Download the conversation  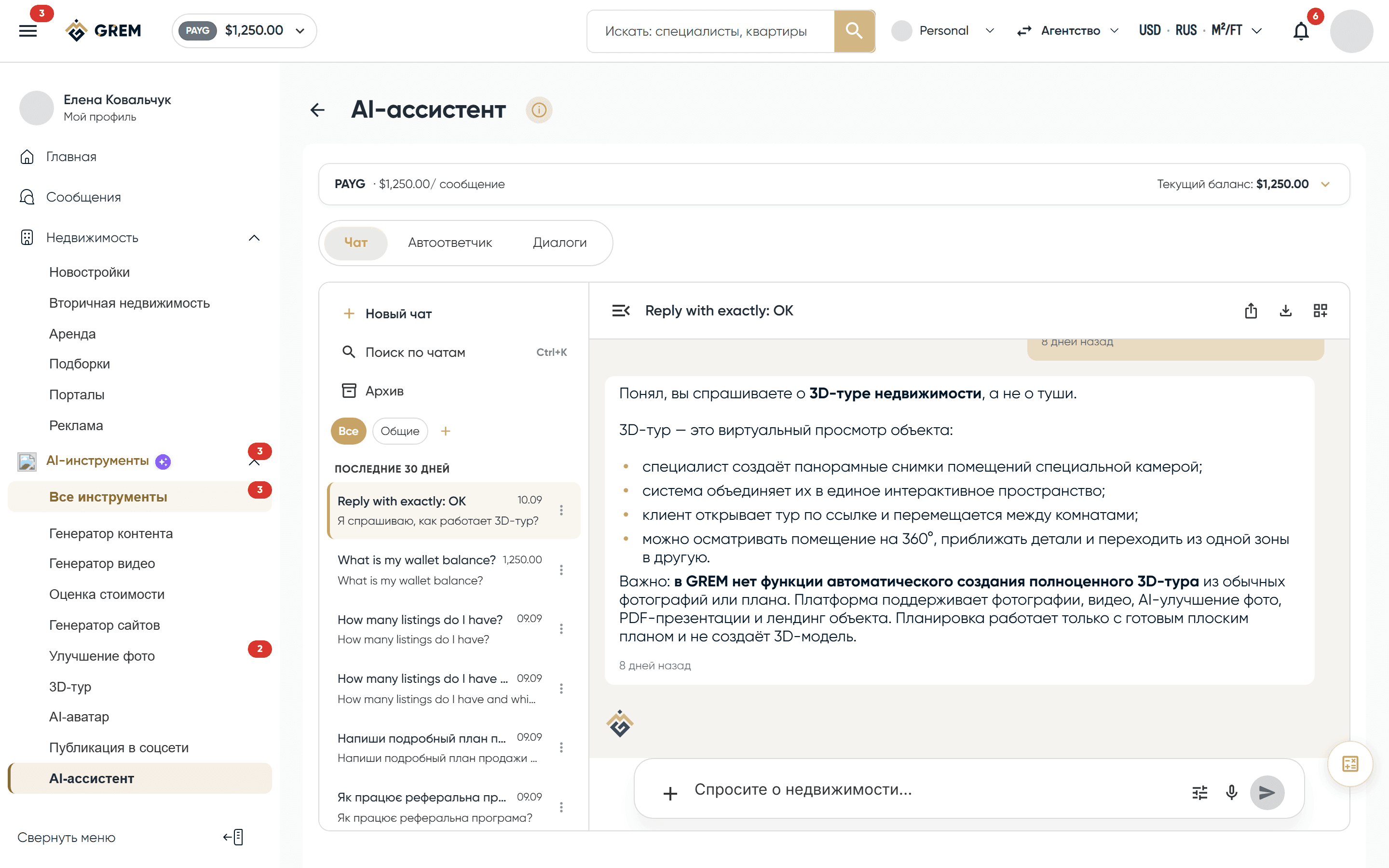pos(1286,311)
